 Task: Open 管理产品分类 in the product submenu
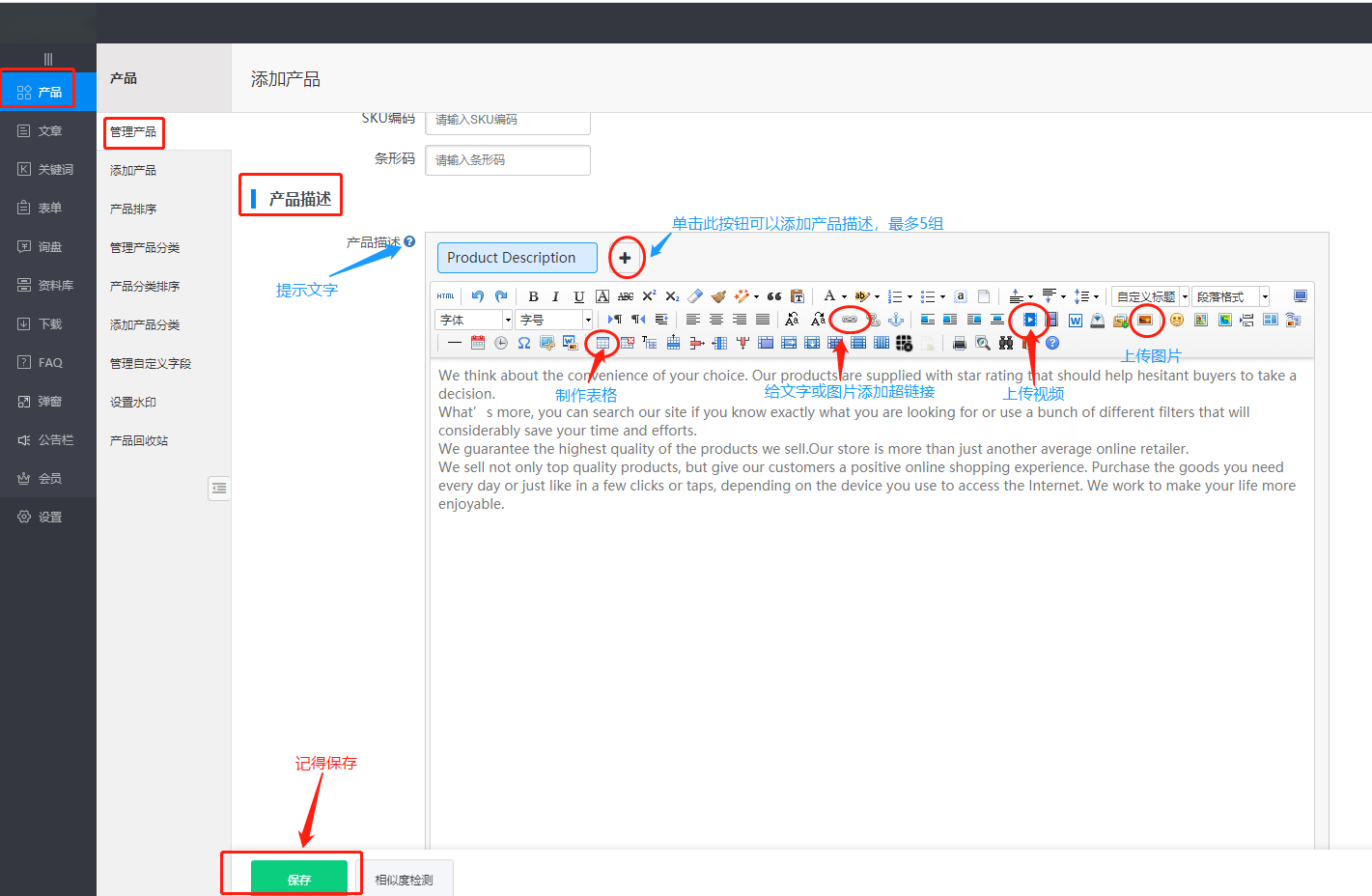(x=145, y=248)
